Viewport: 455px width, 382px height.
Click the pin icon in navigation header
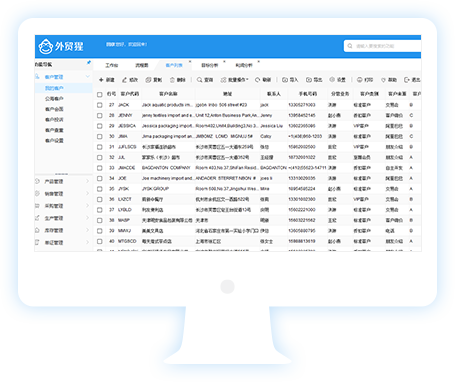coord(89,62)
